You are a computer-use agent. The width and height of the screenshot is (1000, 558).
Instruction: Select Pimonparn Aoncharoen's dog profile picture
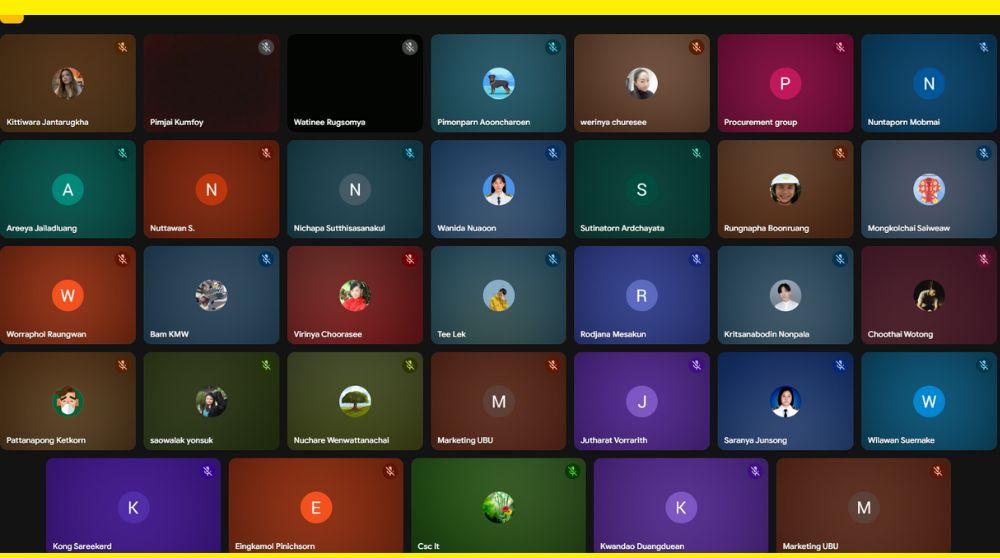pos(498,84)
